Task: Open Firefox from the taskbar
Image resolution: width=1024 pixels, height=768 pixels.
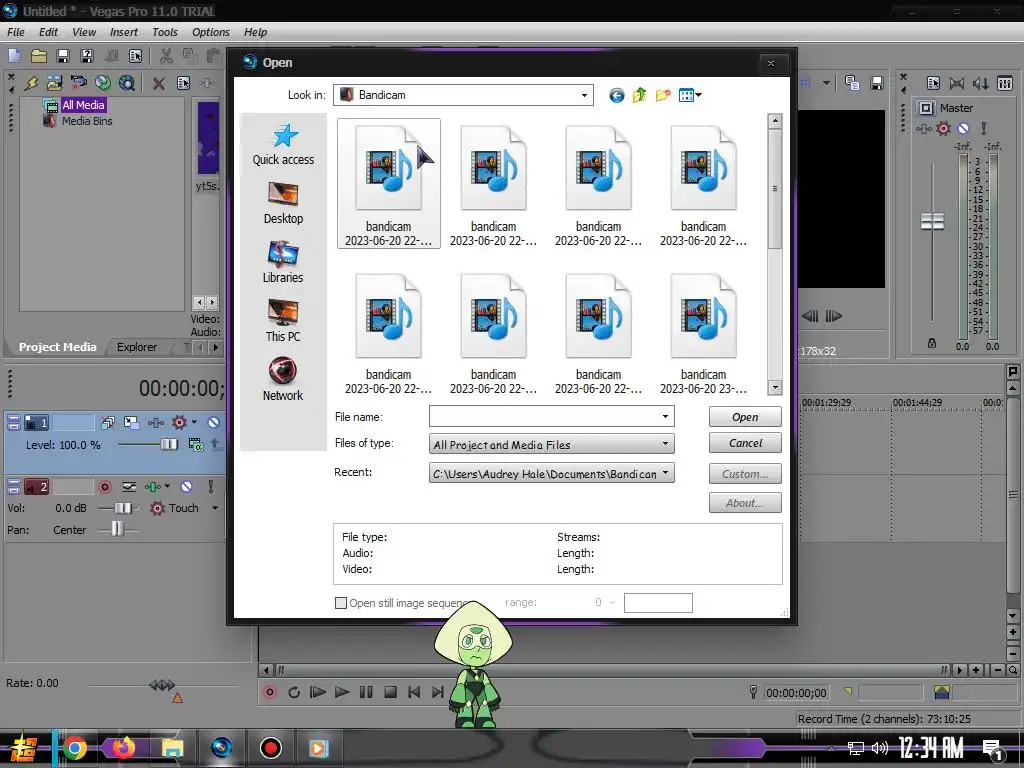Action: tap(122, 747)
